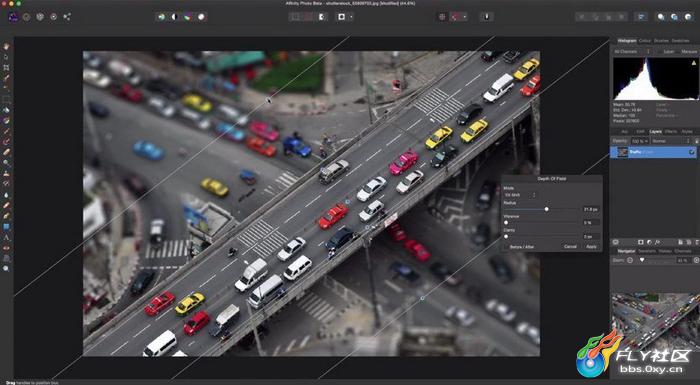Select the Gradient tool
The image size is (700, 385).
click(6, 120)
